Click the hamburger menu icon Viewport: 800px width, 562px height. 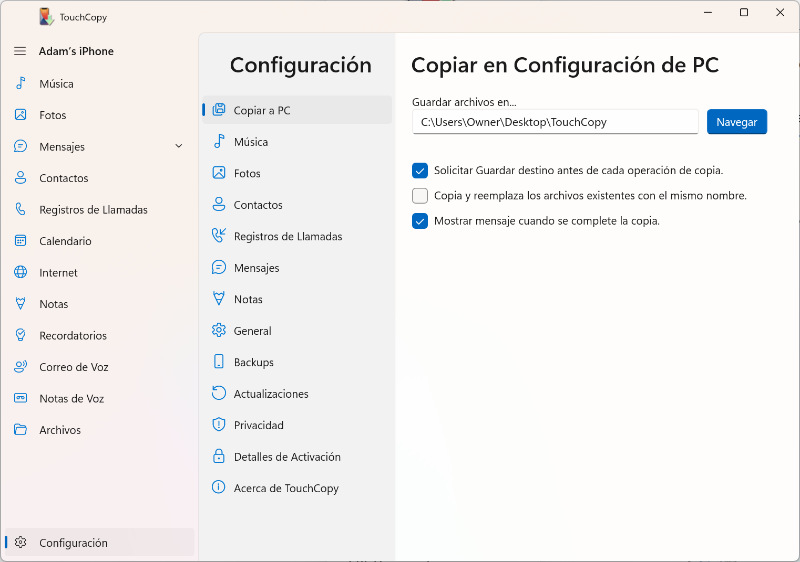[20, 51]
